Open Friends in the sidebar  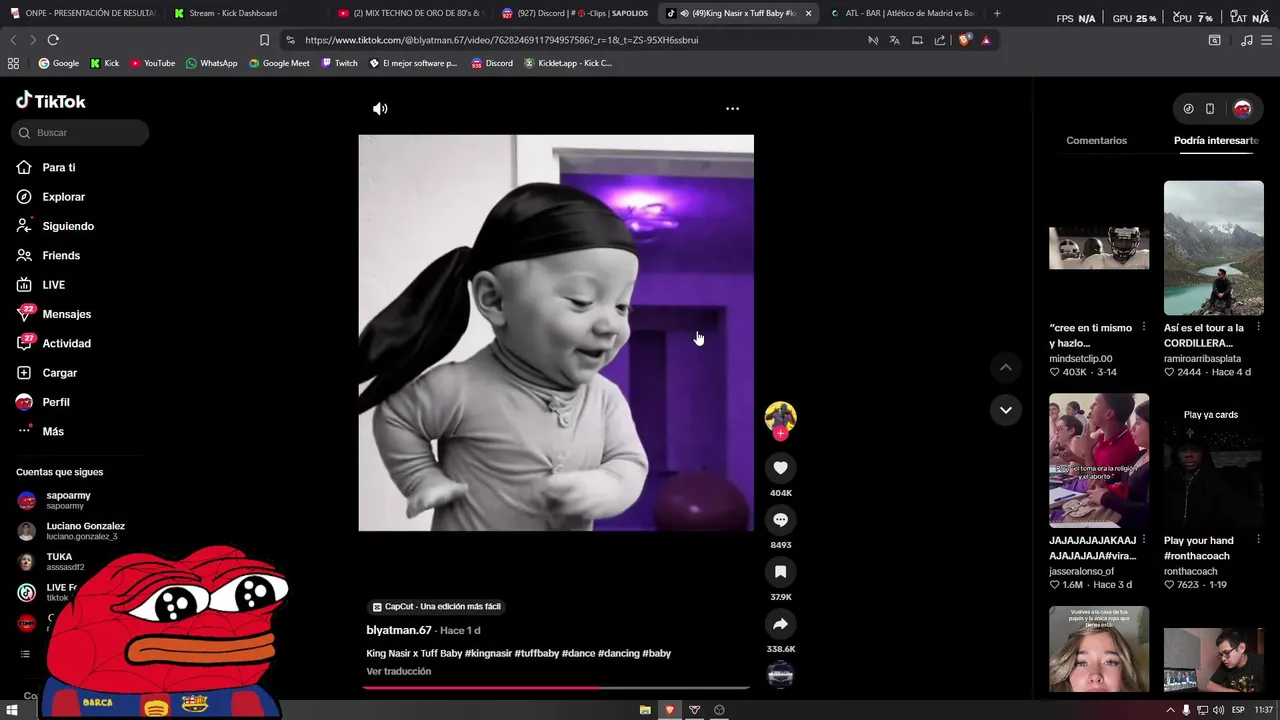pos(61,255)
